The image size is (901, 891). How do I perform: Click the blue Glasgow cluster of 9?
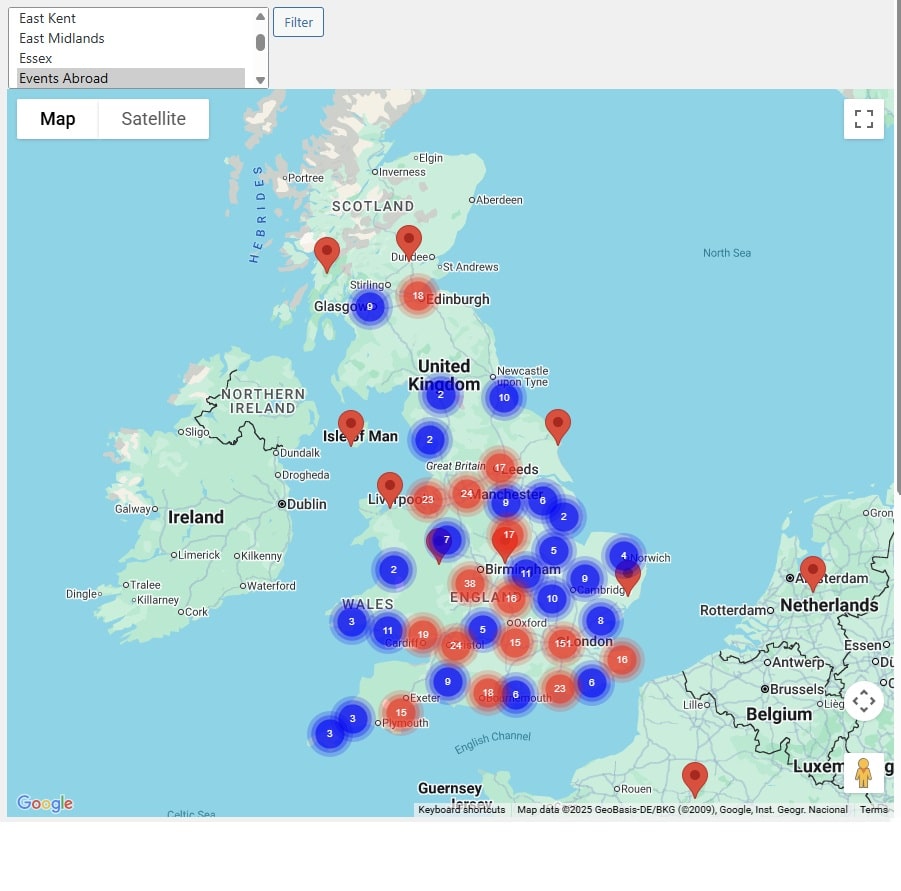pyautogui.click(x=370, y=307)
